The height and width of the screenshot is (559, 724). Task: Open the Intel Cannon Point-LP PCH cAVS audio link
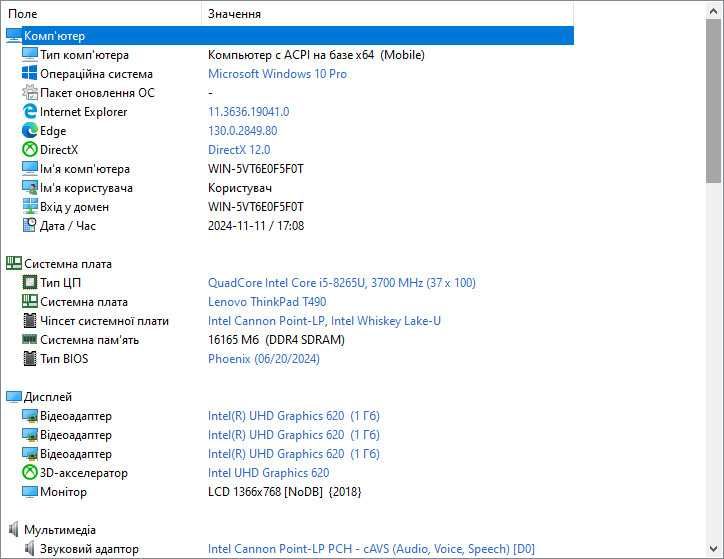(x=371, y=549)
